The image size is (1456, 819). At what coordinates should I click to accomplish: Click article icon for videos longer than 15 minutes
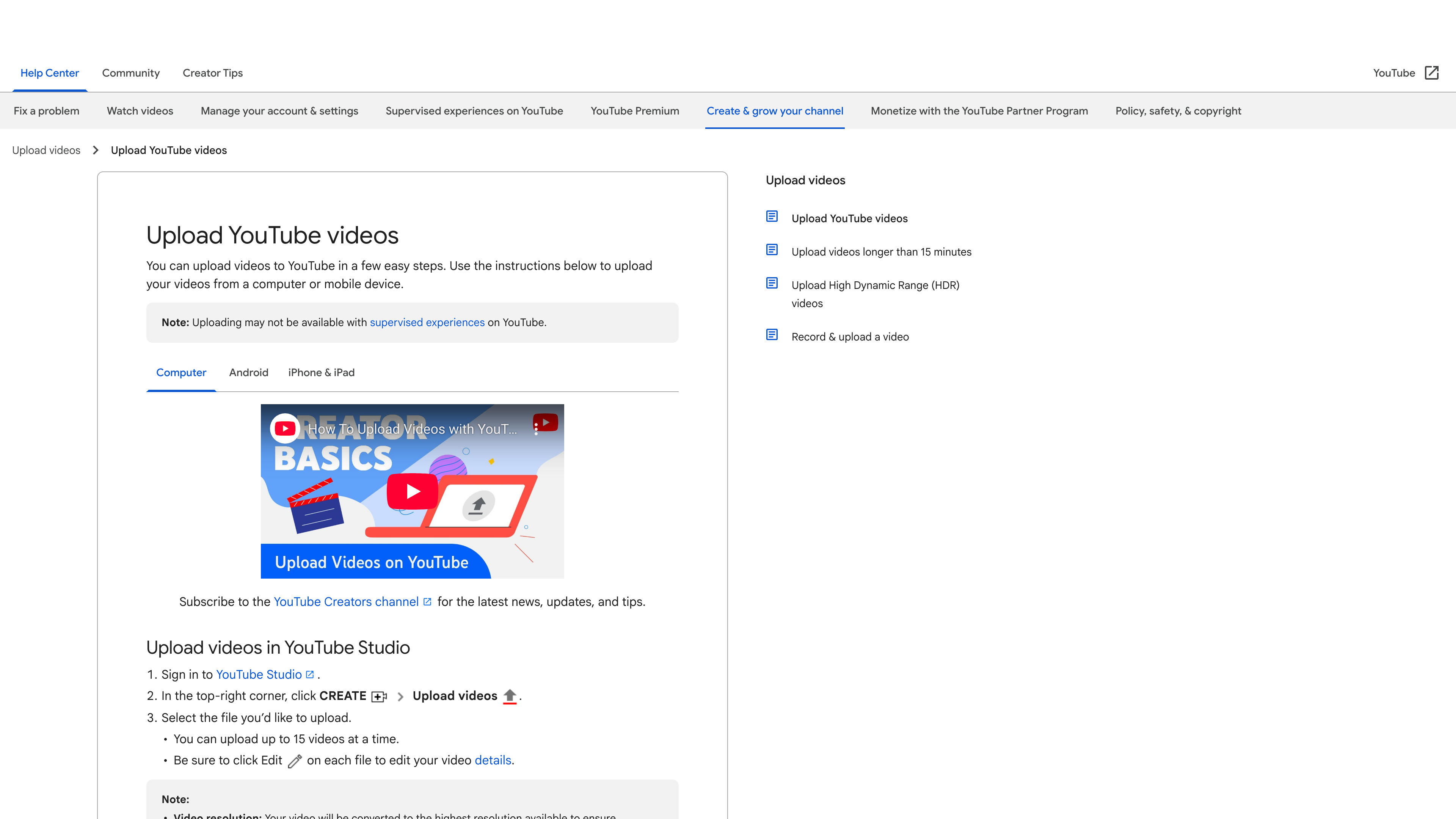(772, 250)
